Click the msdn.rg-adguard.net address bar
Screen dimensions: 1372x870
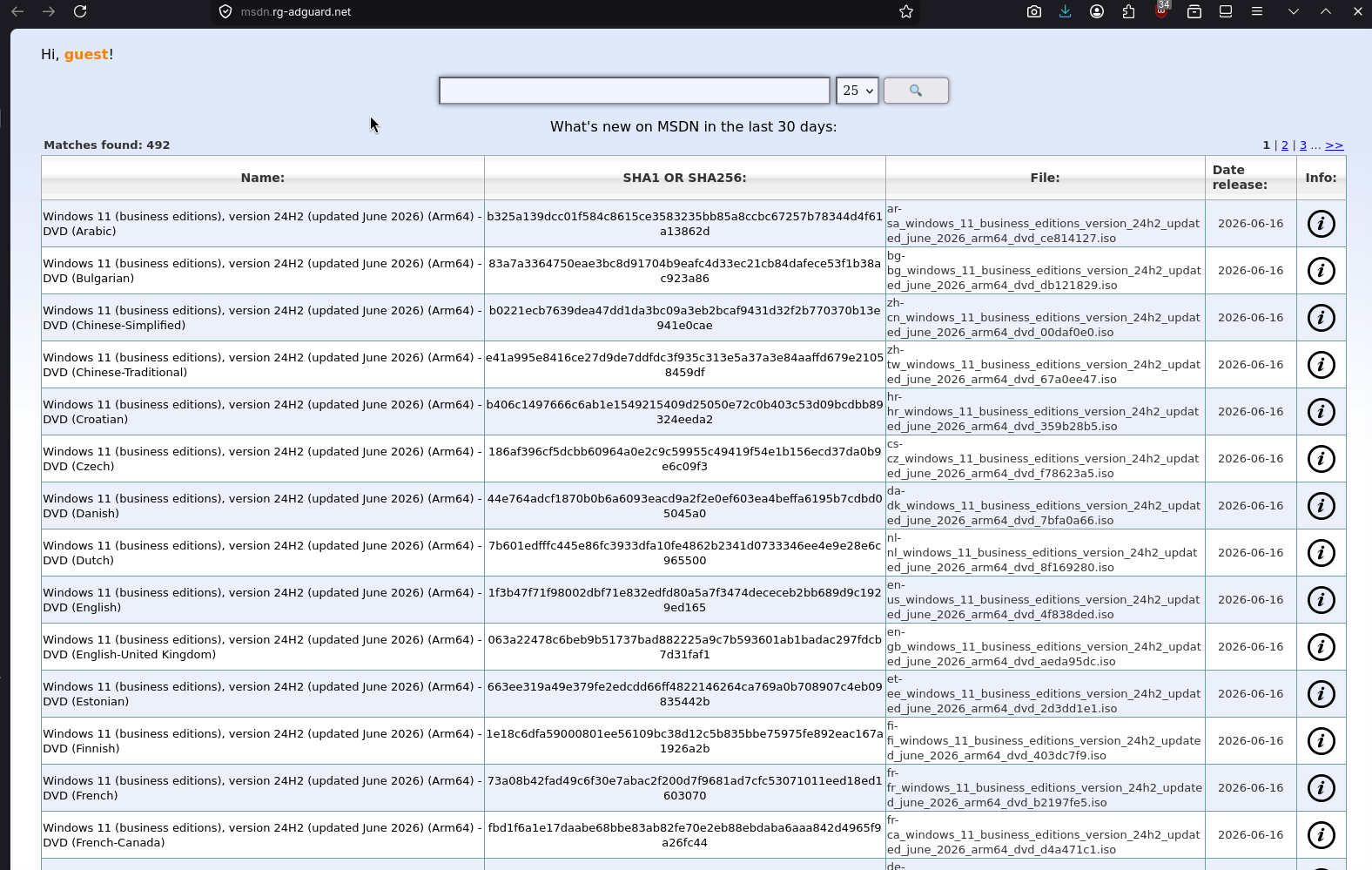click(557, 12)
